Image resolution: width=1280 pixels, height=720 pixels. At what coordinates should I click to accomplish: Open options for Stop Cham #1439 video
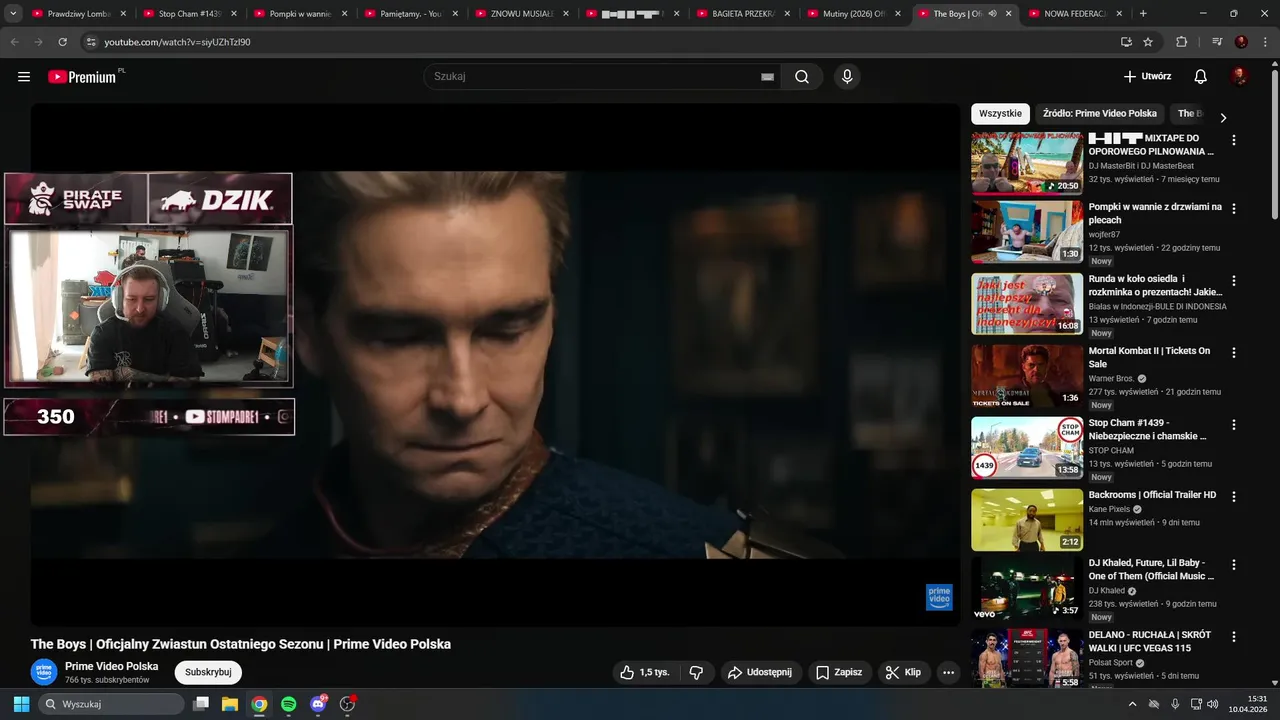click(1233, 425)
